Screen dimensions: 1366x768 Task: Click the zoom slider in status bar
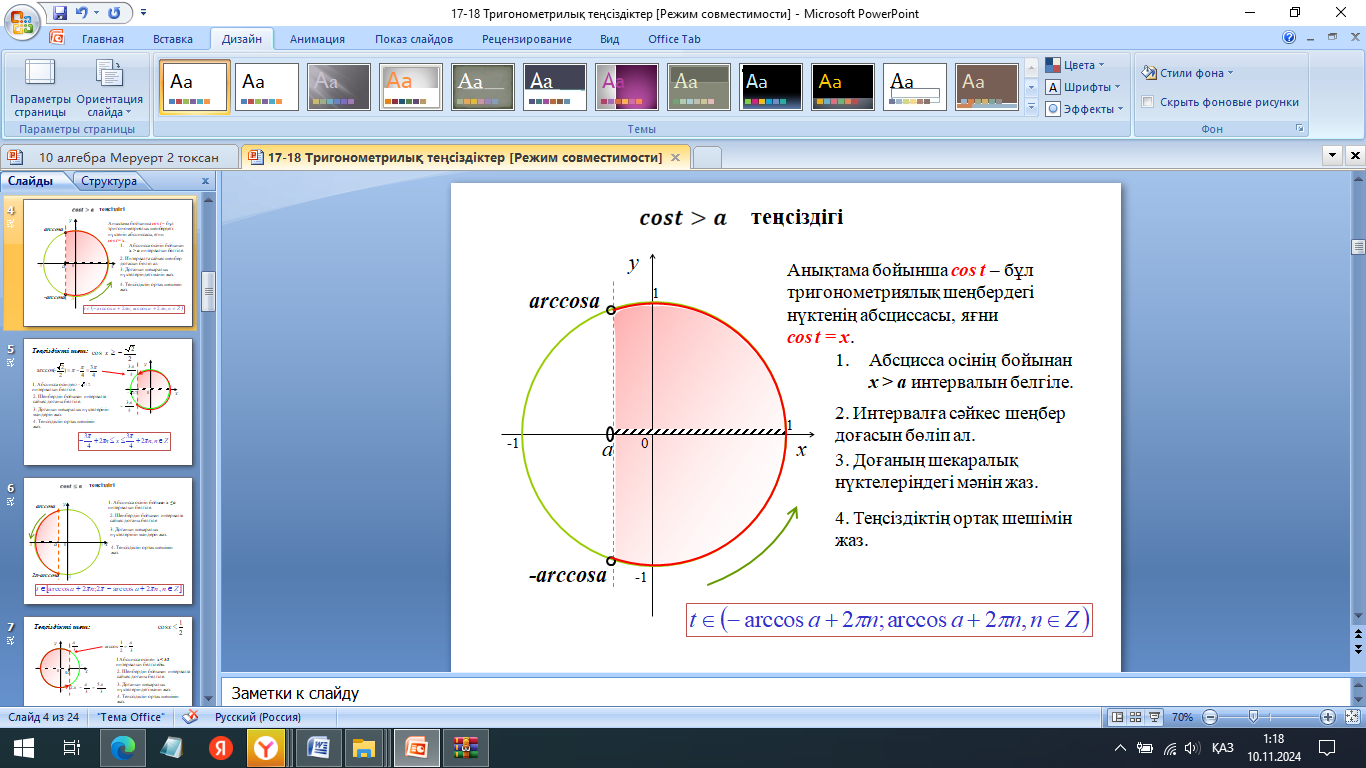(x=1253, y=717)
